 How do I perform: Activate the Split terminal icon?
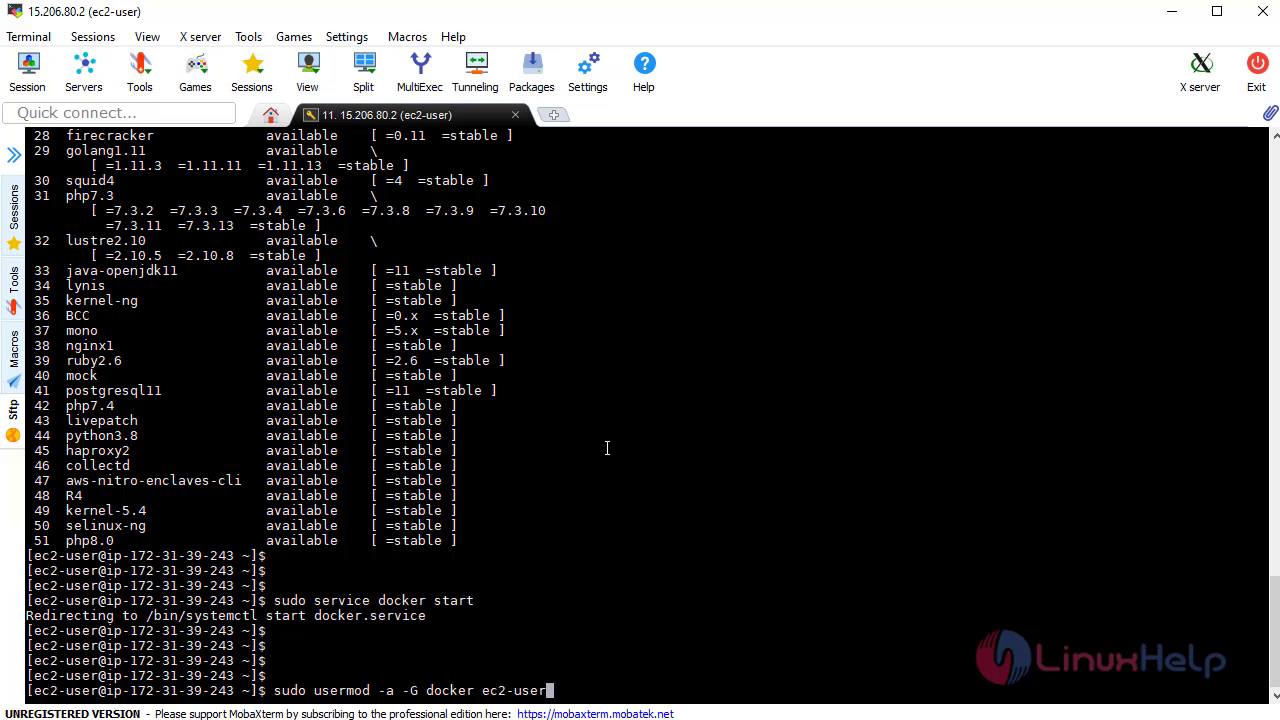tap(364, 73)
